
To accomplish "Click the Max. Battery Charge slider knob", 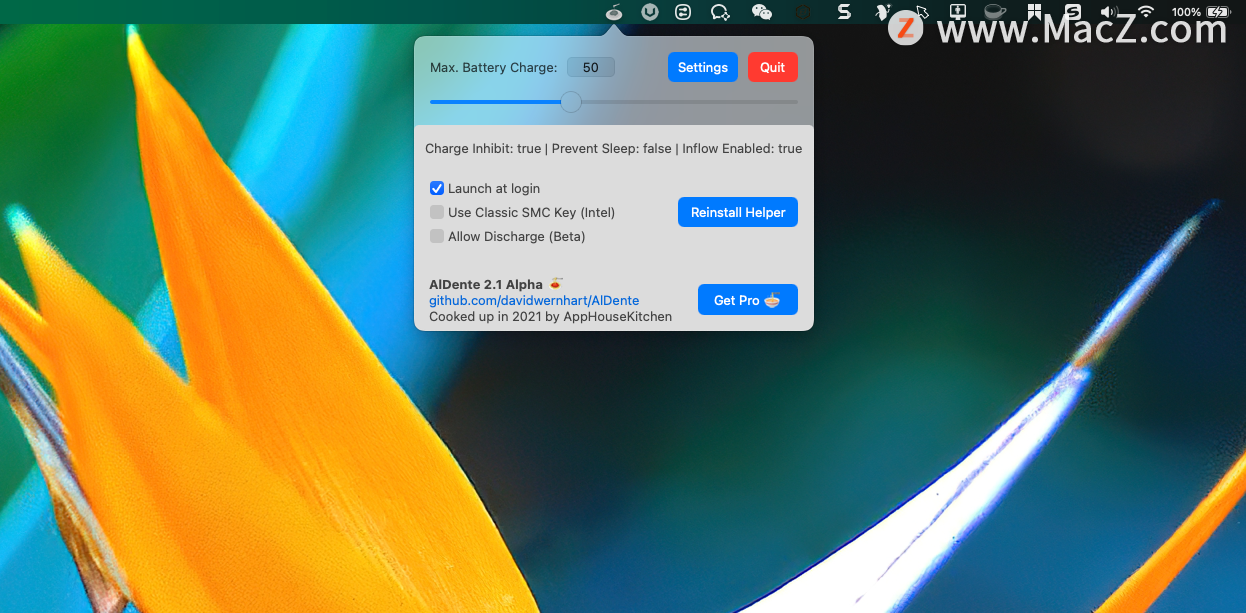I will click(571, 101).
